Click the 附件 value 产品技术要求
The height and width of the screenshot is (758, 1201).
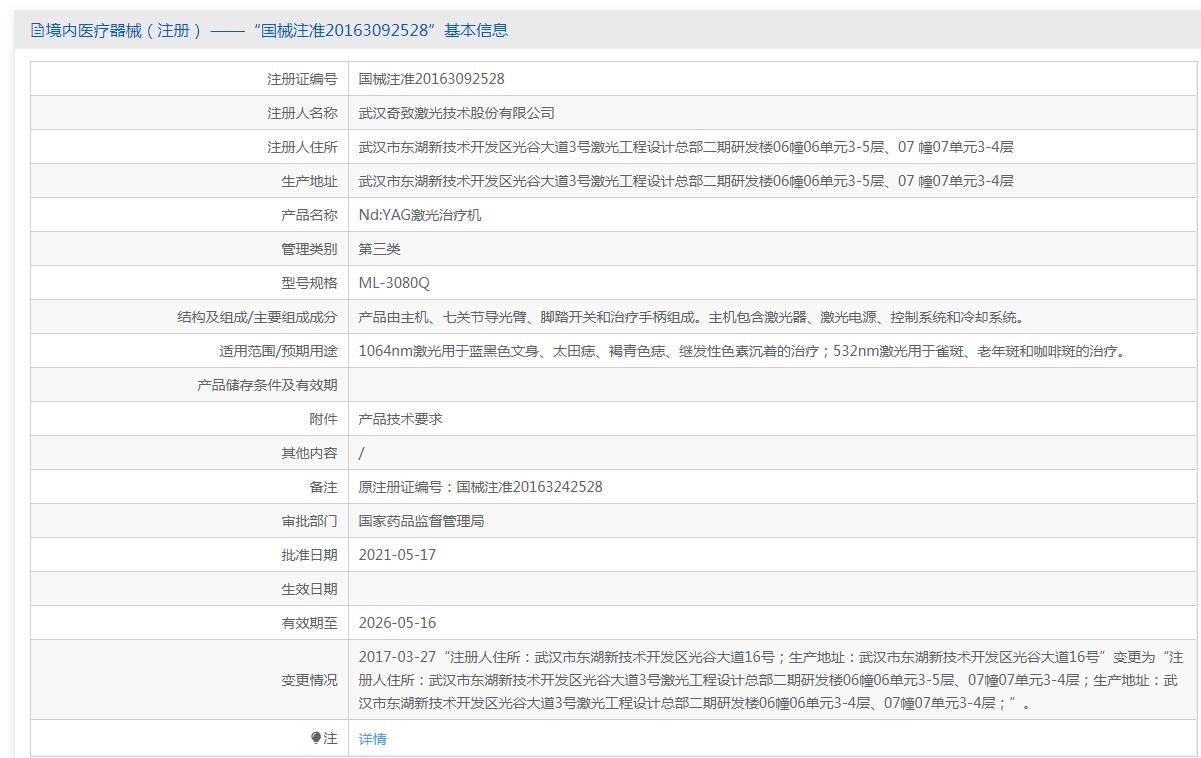tap(400, 419)
